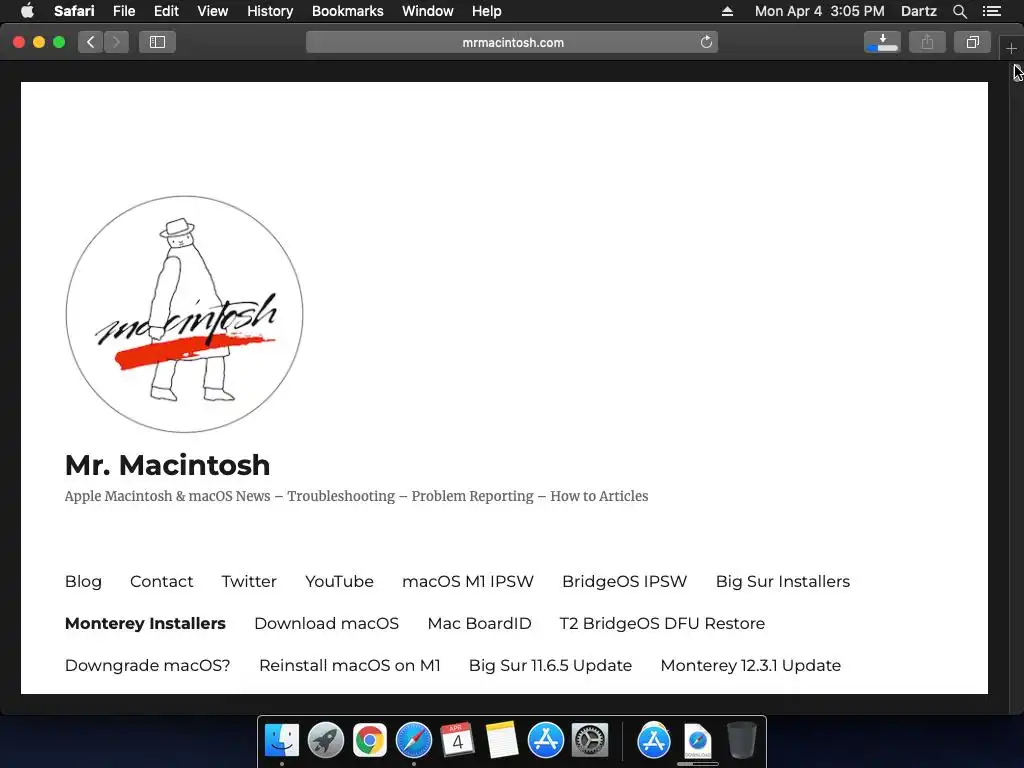This screenshot has width=1024, height=768.
Task: Open the BridgeOS IPSW link
Action: pyautogui.click(x=624, y=581)
